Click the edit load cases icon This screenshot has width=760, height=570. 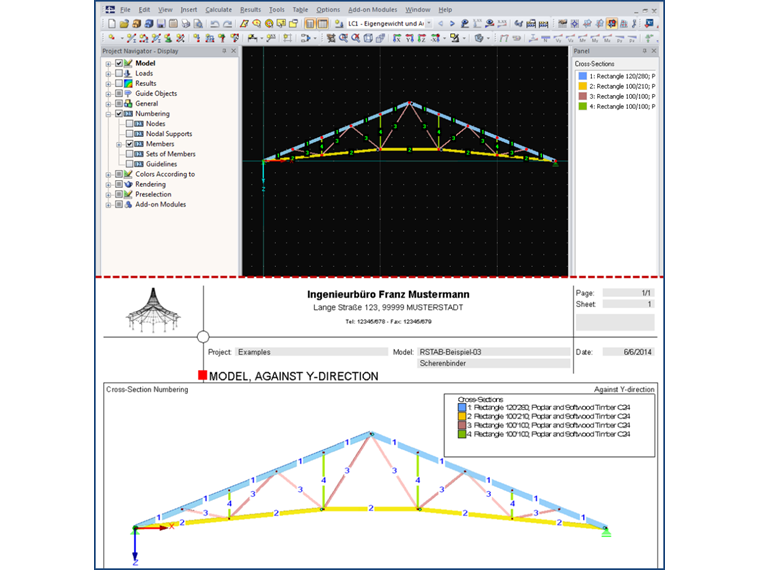[x=338, y=24]
